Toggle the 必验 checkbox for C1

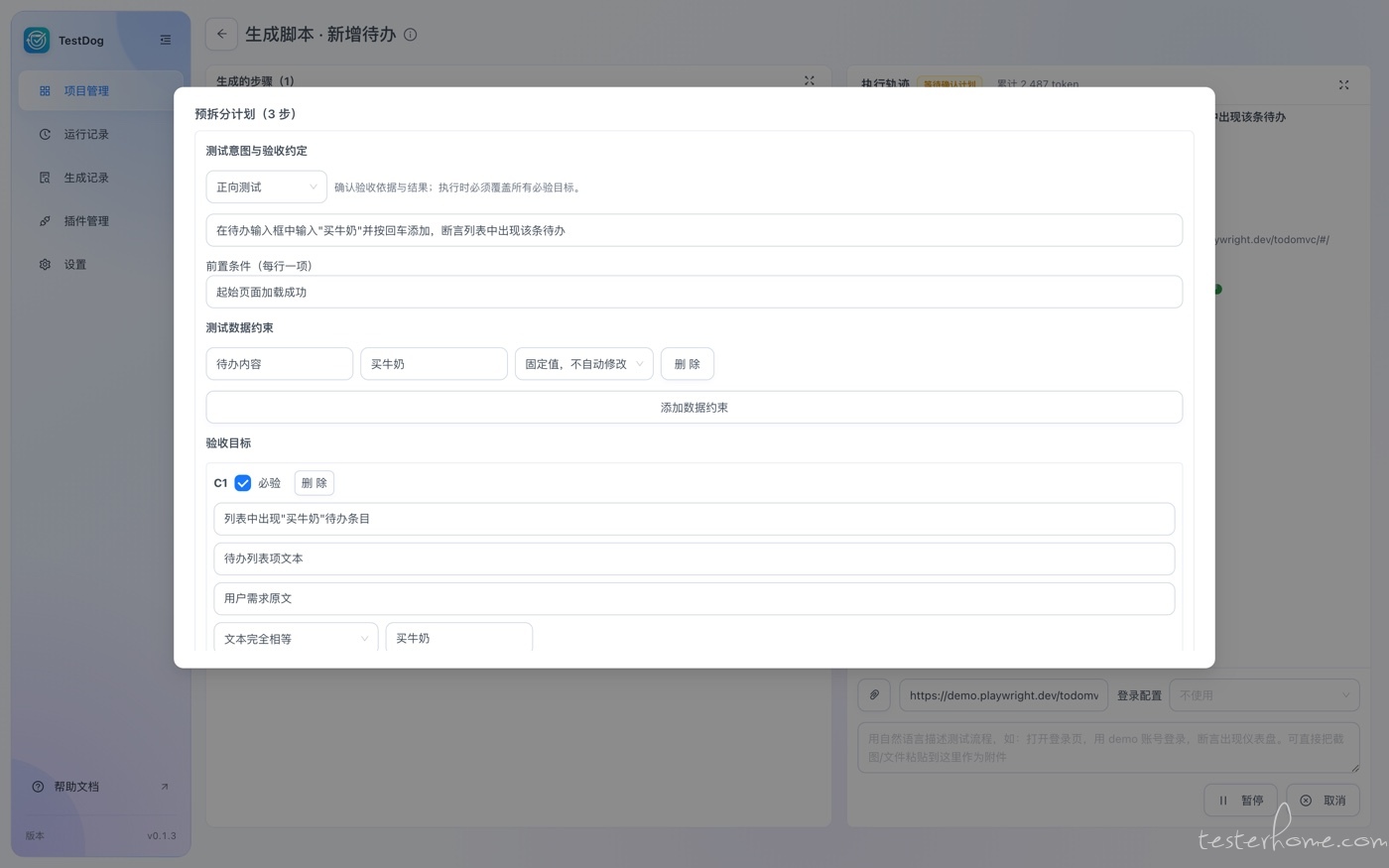[243, 483]
